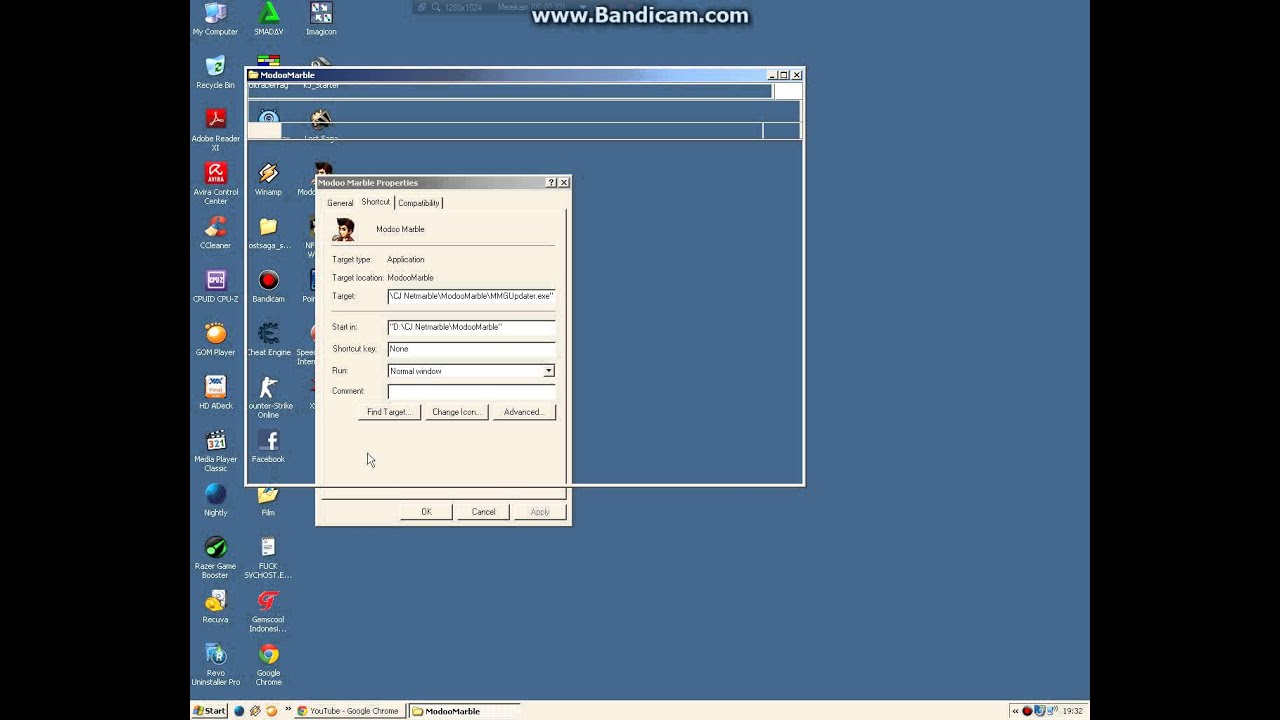Open the SVCHOST text file icon
Screen dimensions: 1280x720
(268, 557)
